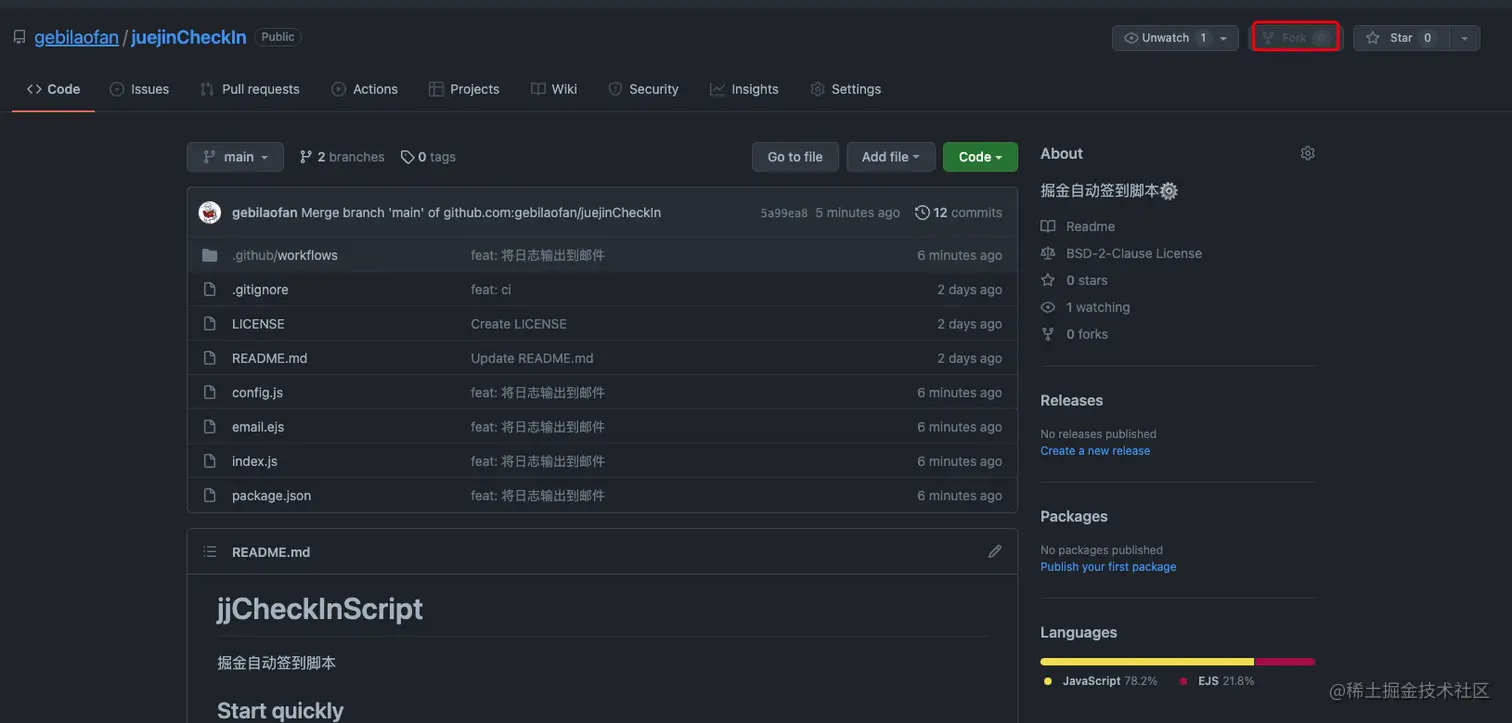Open the Merge branch 'main' commit message
The image size is (1512, 723).
(x=481, y=212)
